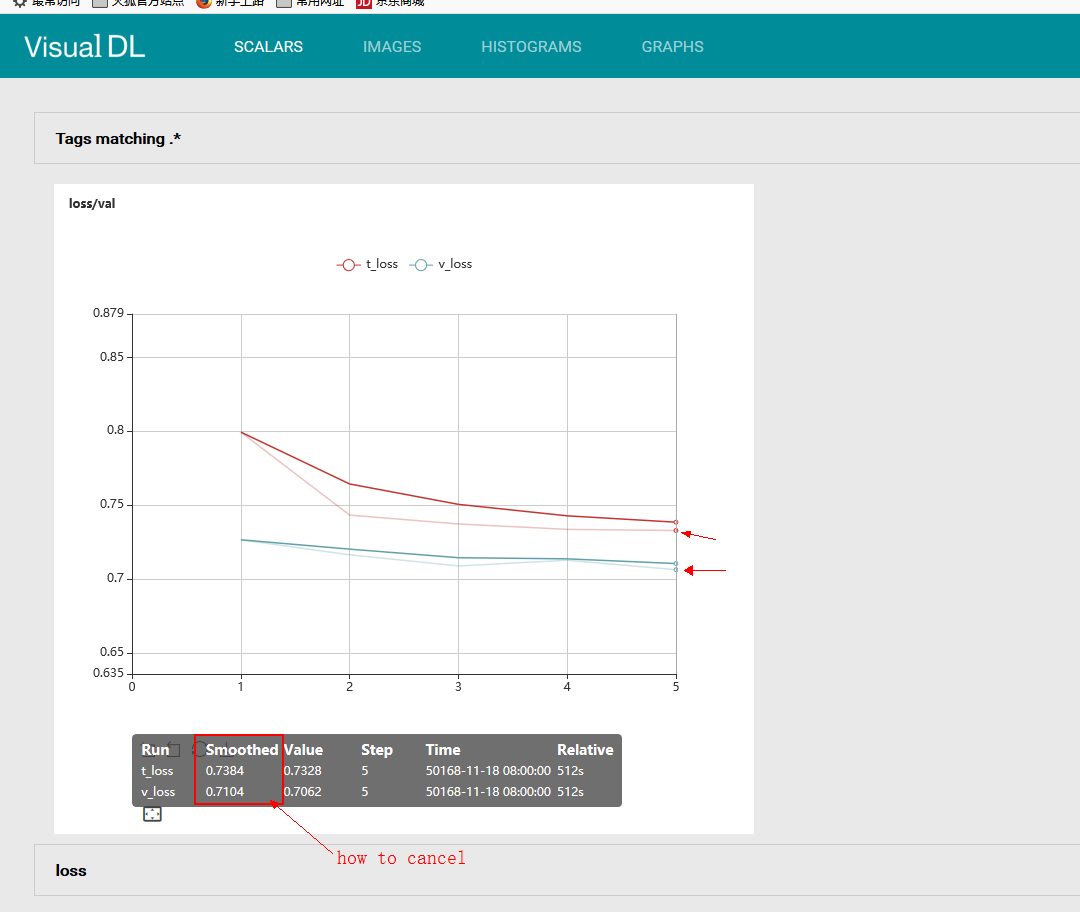Click the Visual DL logo
The image size is (1080, 912).
pos(85,47)
